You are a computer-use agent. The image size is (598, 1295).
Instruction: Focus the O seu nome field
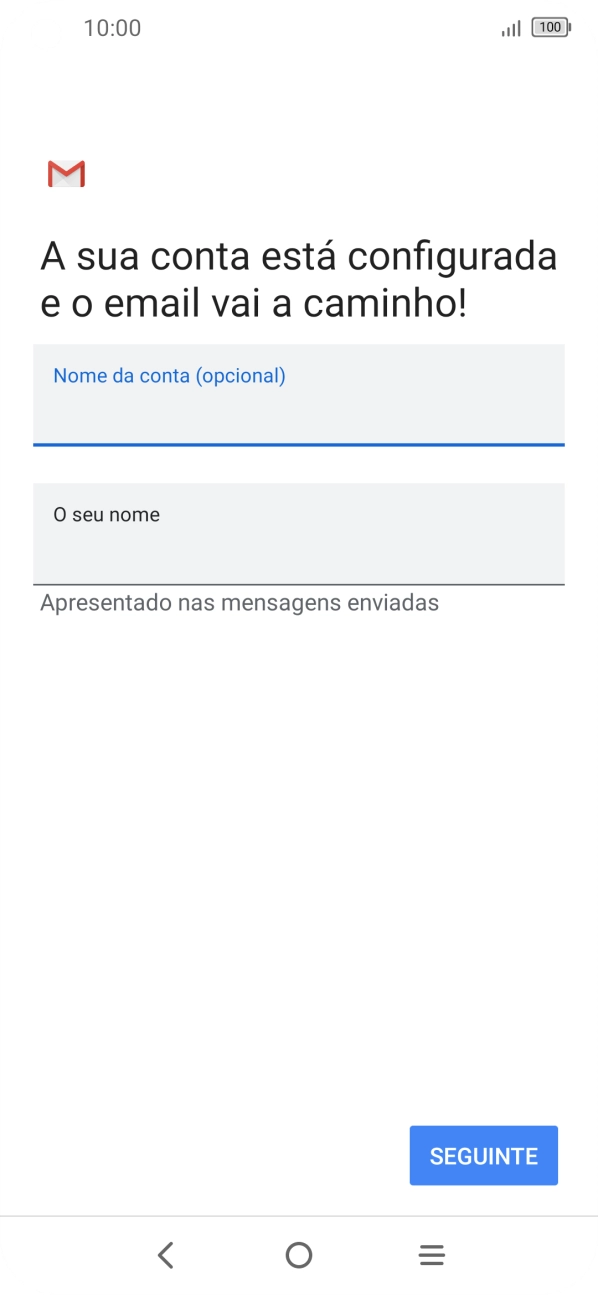pos(298,535)
